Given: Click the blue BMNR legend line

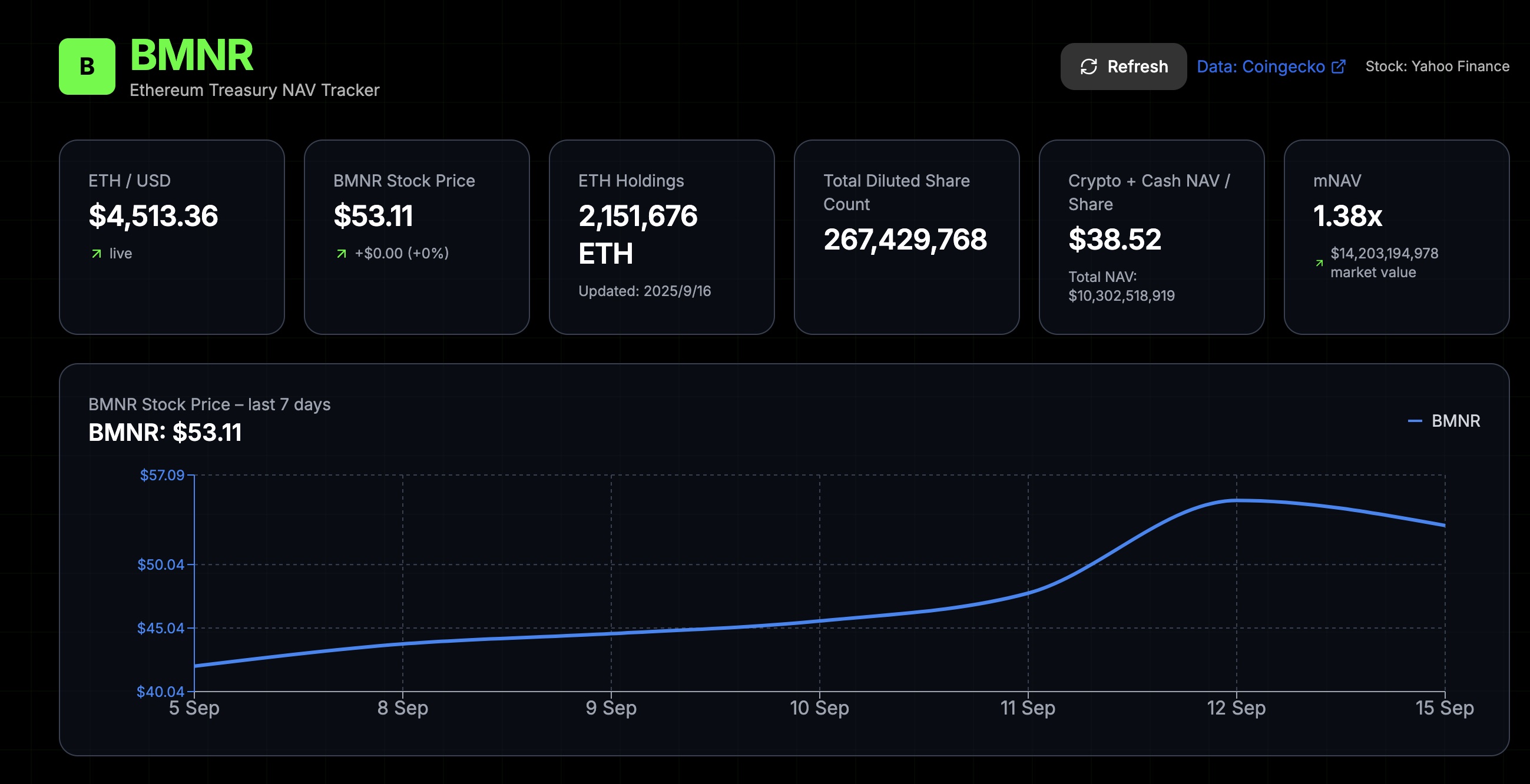Looking at the screenshot, I should (1414, 421).
